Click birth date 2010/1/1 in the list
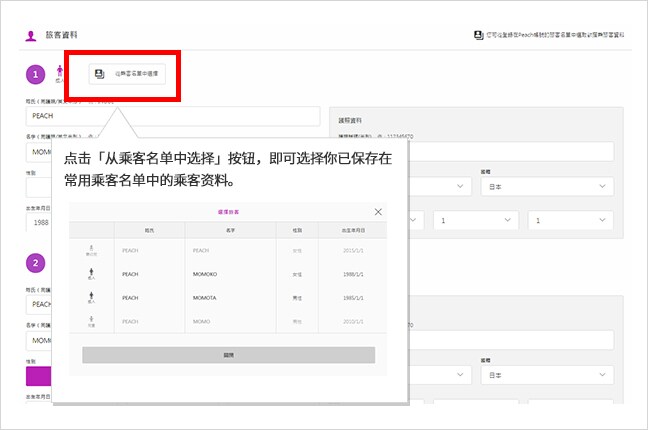This screenshot has width=648, height=430. tap(353, 321)
